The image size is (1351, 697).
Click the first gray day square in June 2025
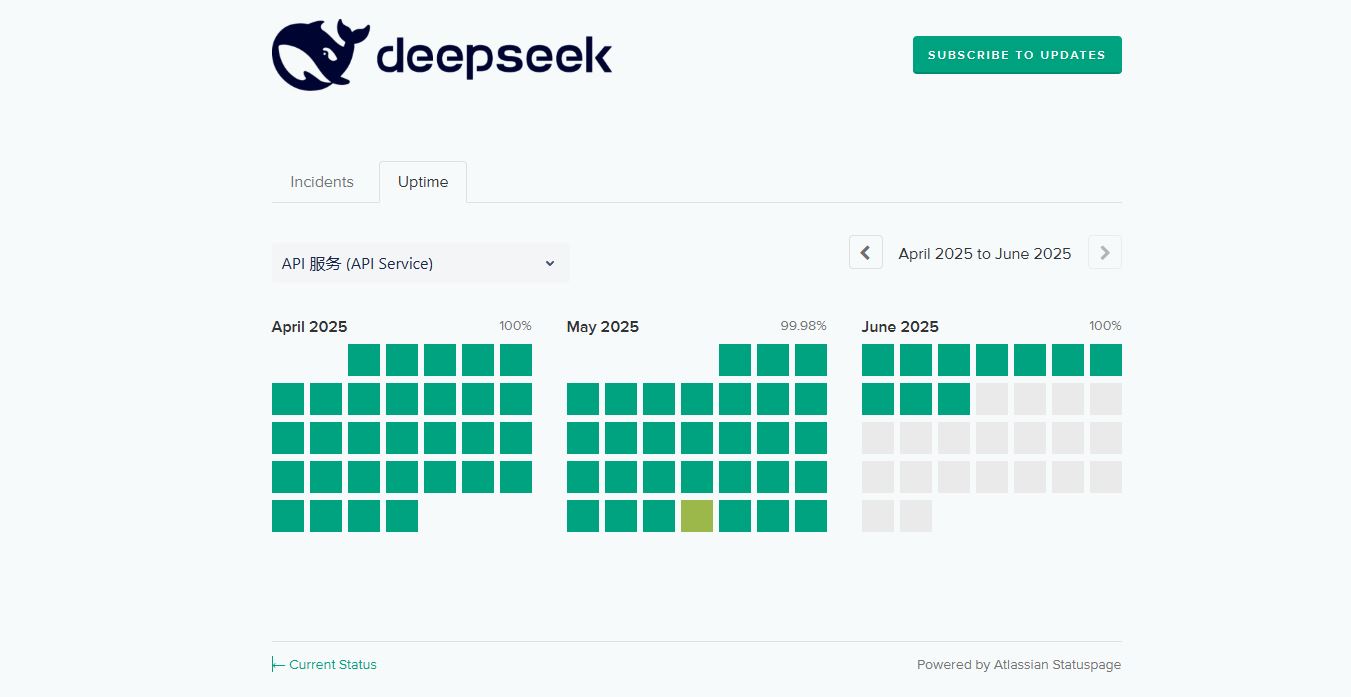coord(992,399)
